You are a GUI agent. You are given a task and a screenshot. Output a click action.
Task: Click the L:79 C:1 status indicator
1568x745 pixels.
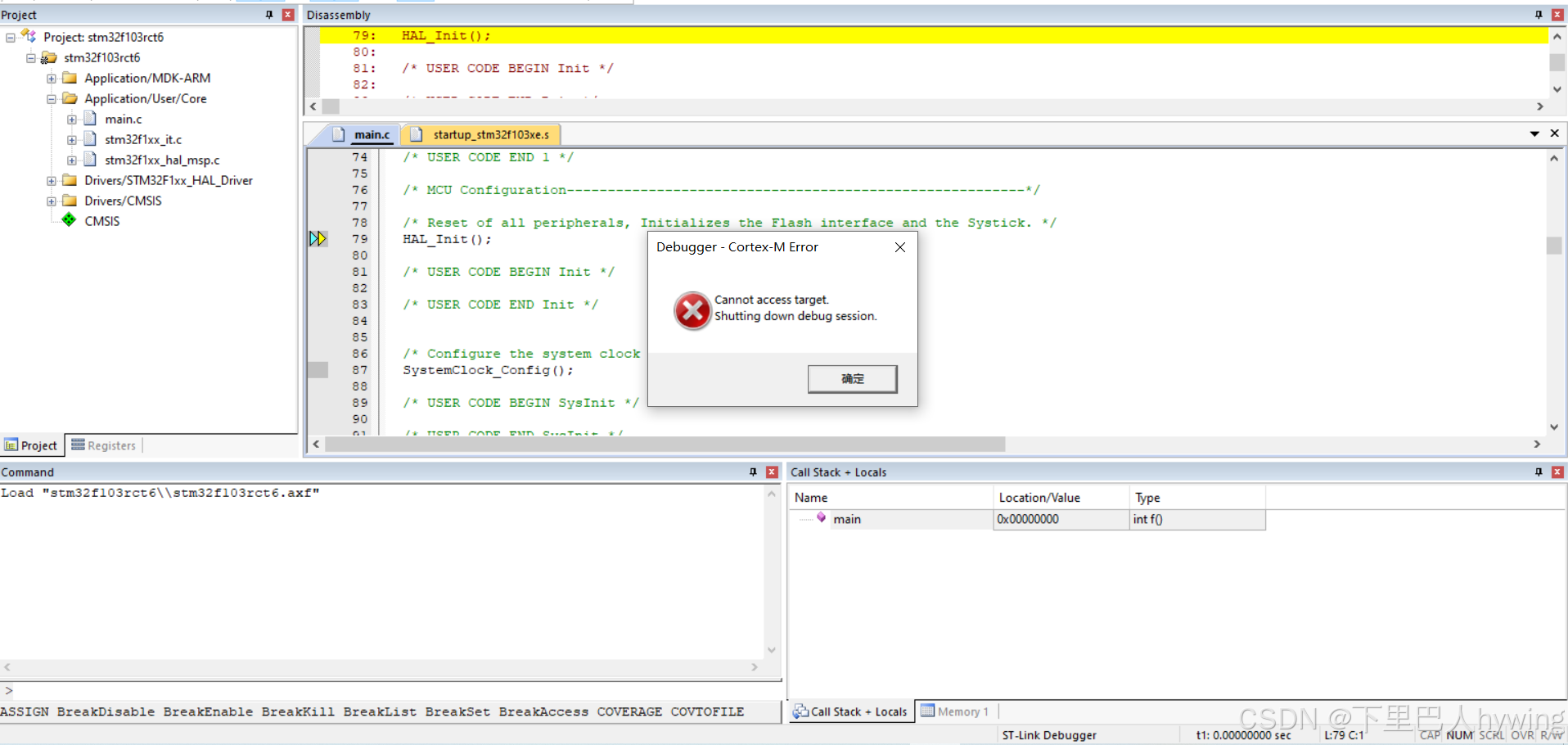1344,735
